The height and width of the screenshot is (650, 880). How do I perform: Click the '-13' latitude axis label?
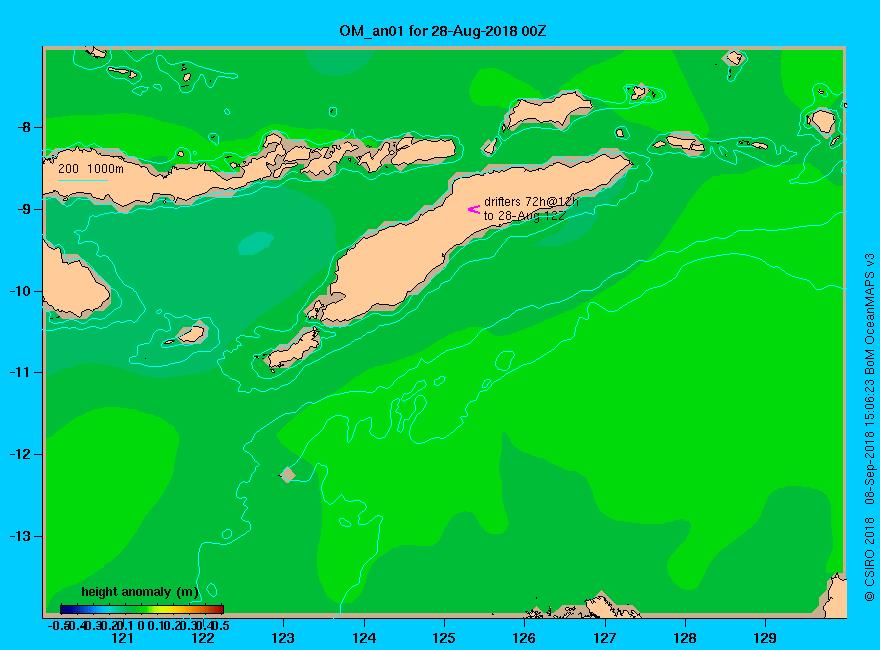click(20, 536)
